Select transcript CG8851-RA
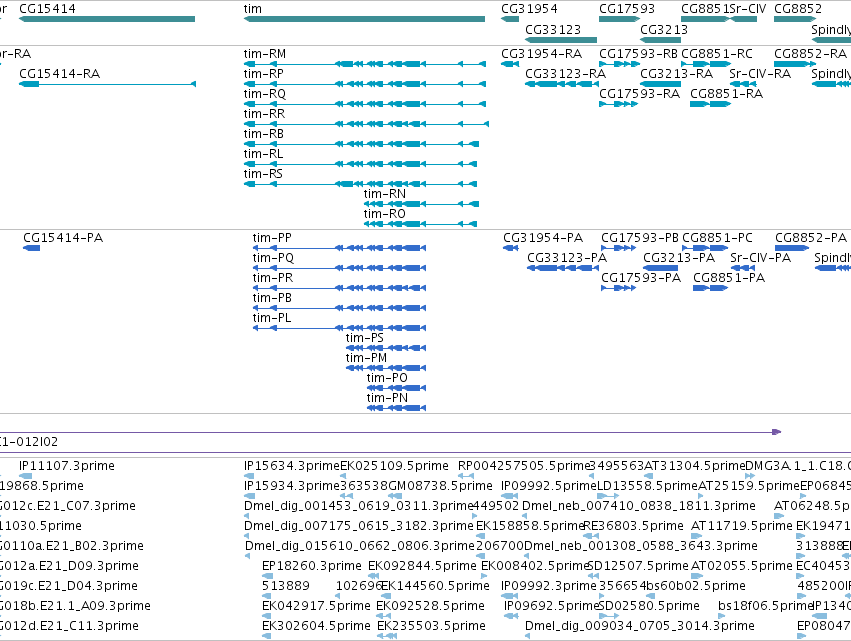This screenshot has height=641, width=851. 710,104
